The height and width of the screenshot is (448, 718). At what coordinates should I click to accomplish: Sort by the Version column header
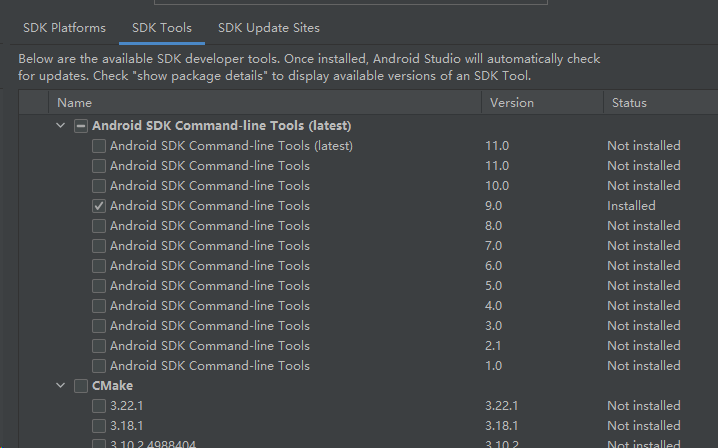[511, 103]
